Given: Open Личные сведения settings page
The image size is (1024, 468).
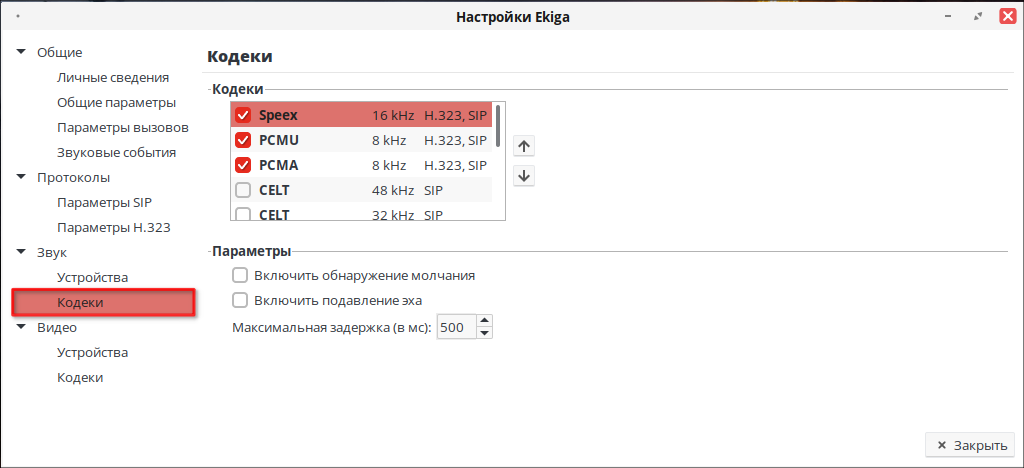Looking at the screenshot, I should 113,78.
